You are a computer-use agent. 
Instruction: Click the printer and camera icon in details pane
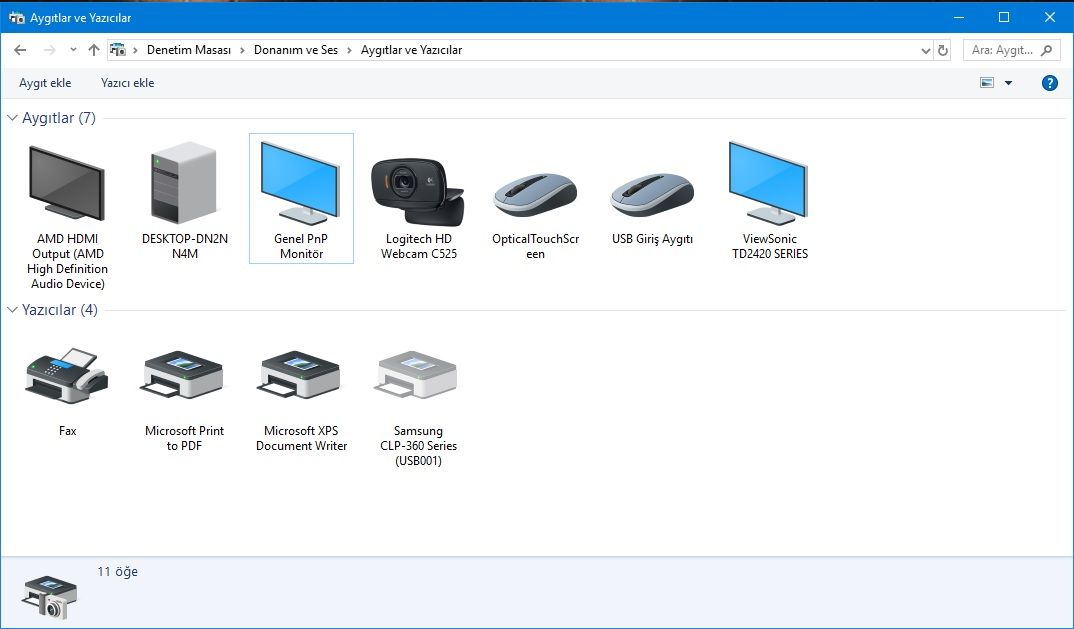50,597
